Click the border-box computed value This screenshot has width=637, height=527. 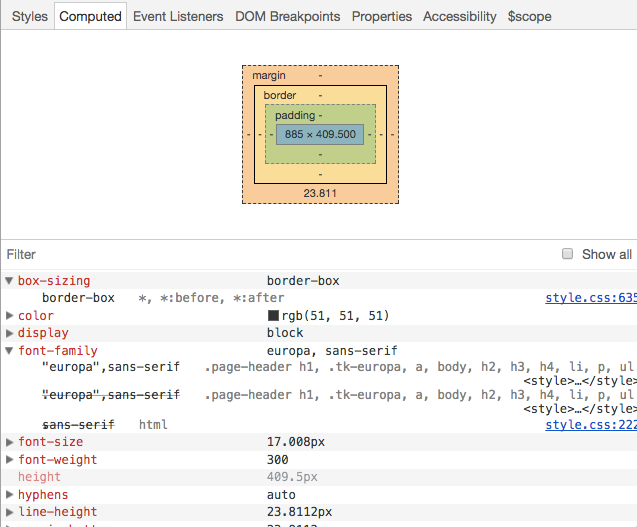(x=303, y=281)
